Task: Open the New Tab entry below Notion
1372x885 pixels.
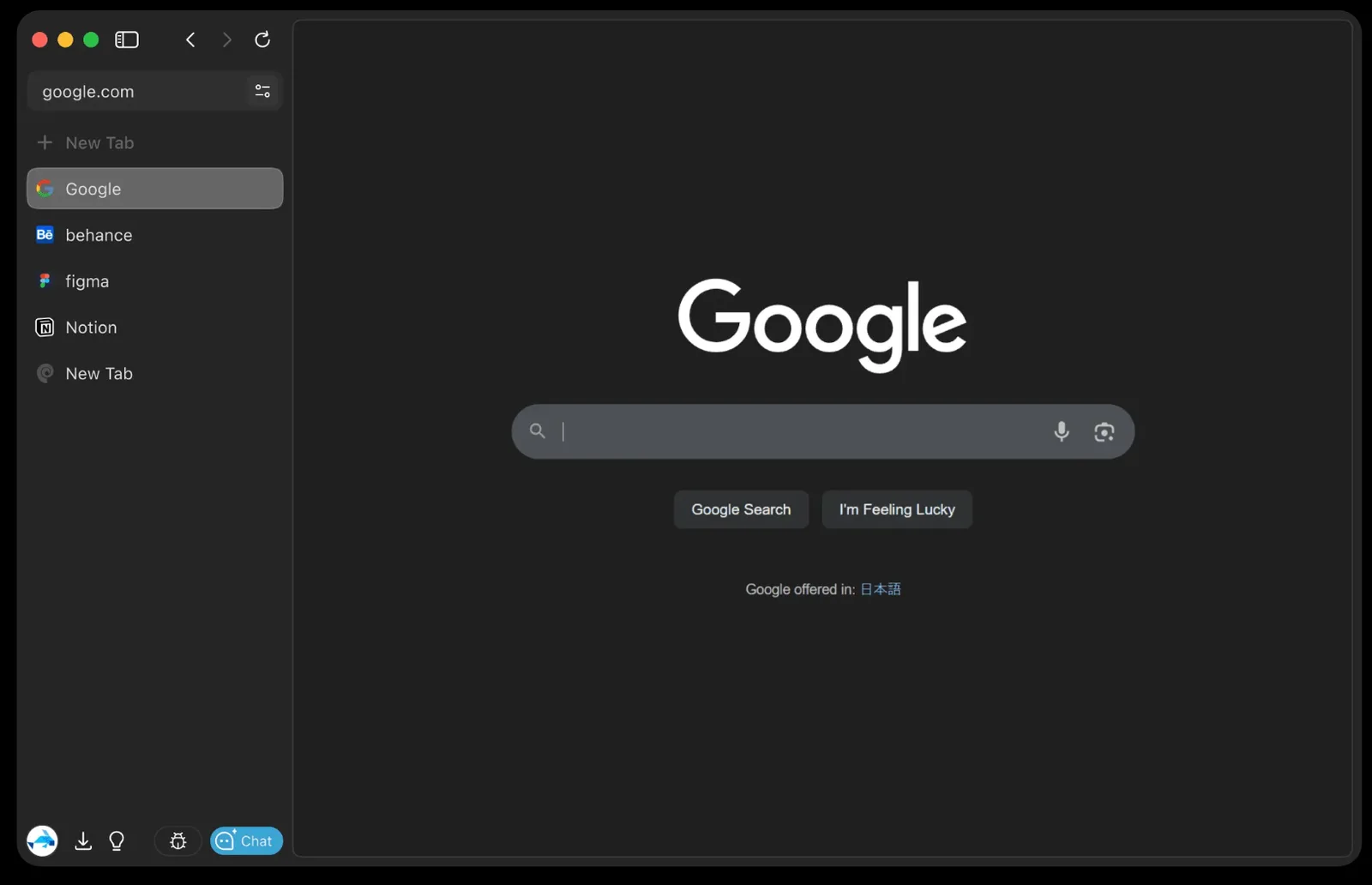Action: 154,373
